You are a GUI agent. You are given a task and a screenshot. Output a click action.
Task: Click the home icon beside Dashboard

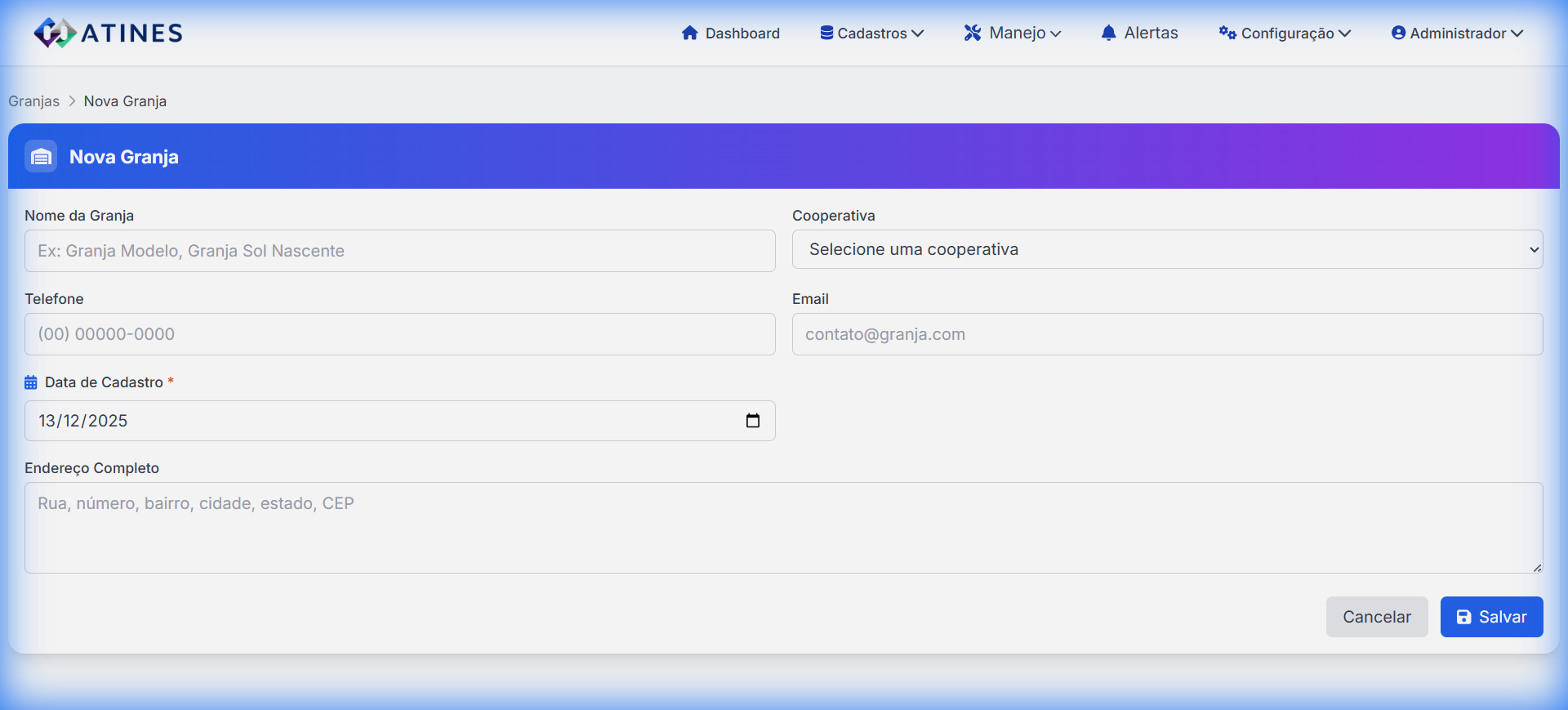[x=689, y=33]
